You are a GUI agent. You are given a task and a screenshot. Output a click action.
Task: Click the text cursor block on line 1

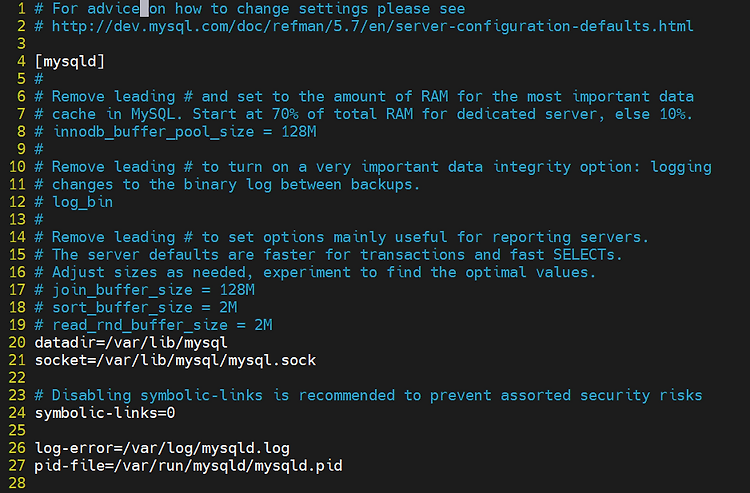tap(144, 9)
